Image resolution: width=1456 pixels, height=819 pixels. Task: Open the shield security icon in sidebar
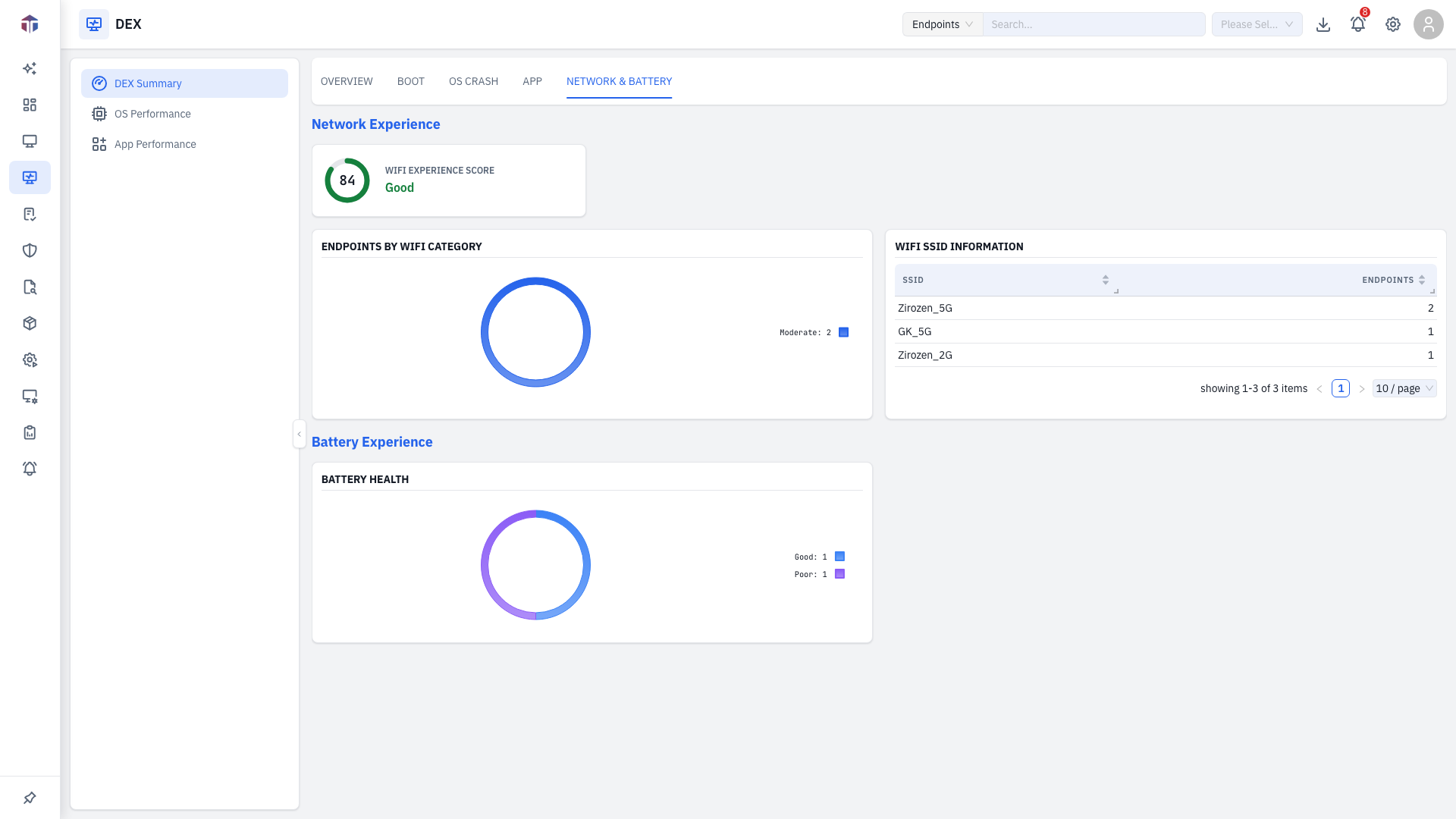30,250
